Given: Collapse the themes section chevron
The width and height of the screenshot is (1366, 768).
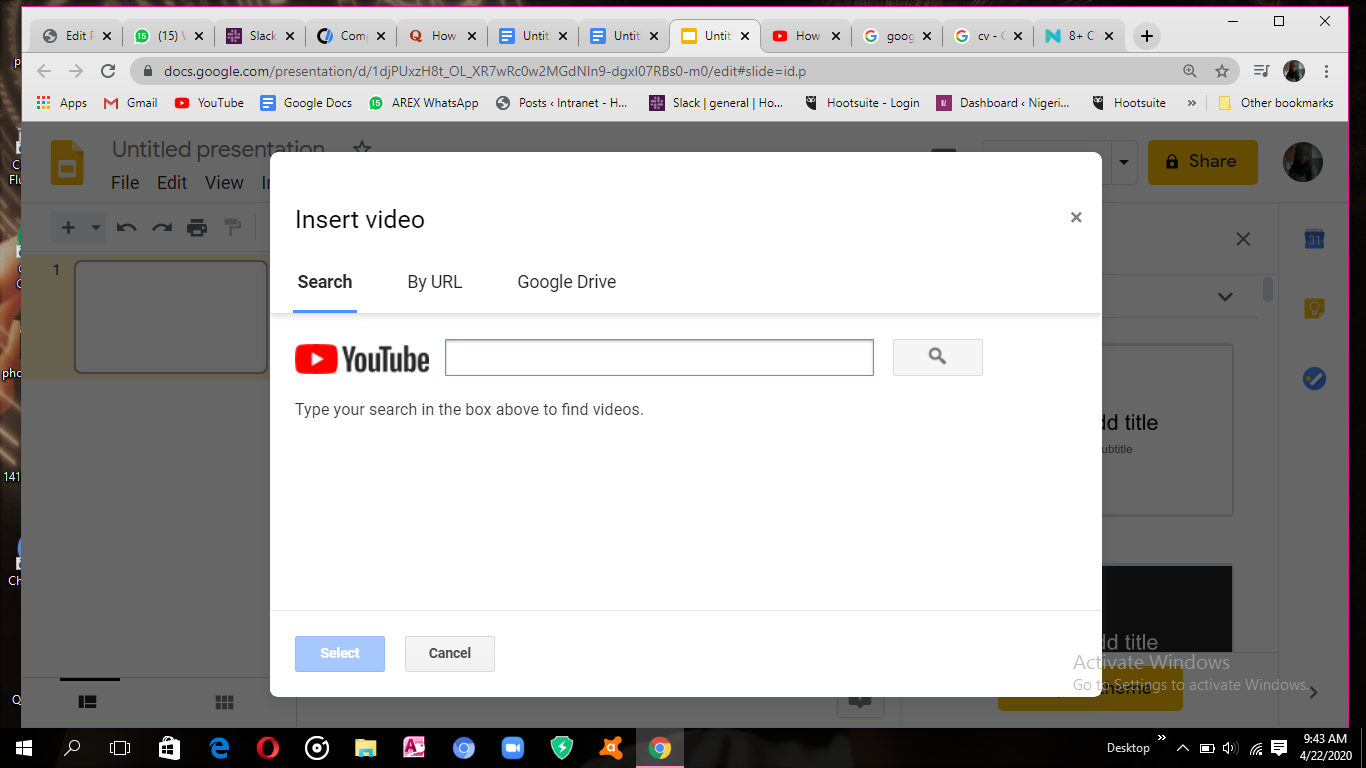Looking at the screenshot, I should (1225, 297).
